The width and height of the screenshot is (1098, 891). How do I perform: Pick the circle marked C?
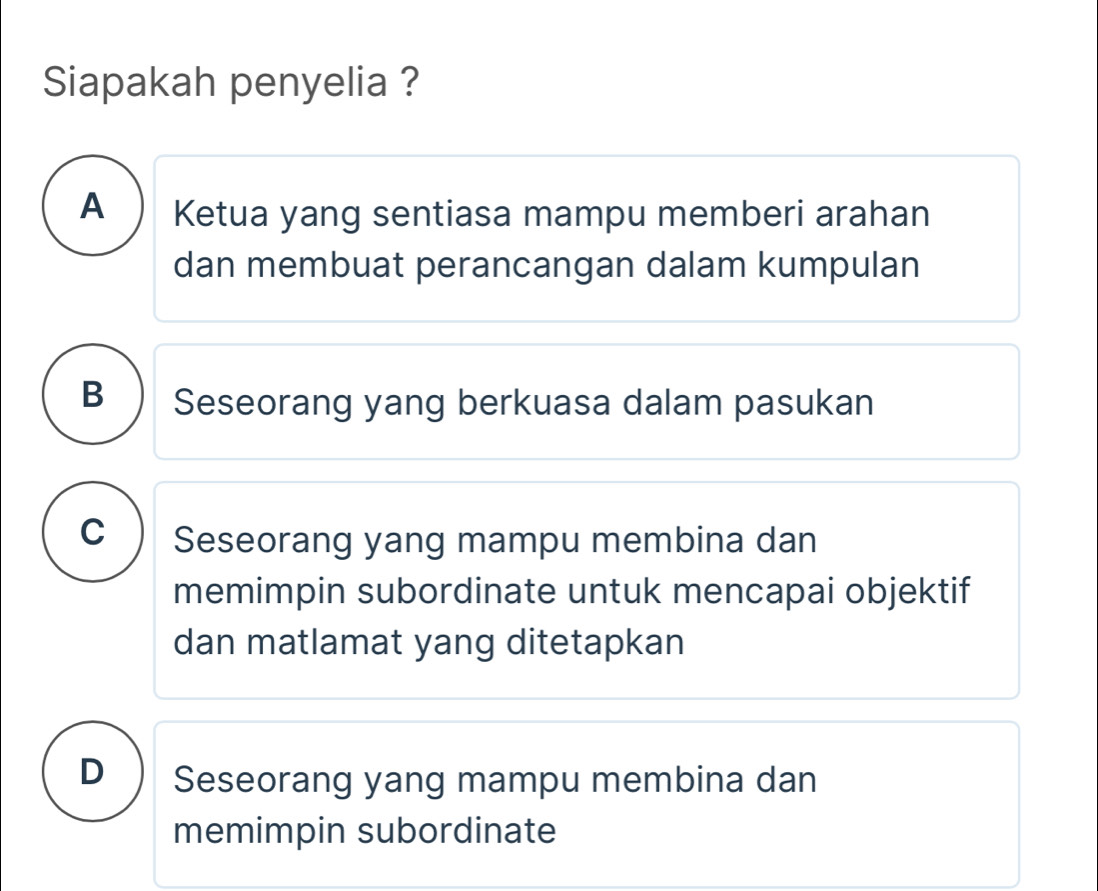[94, 532]
